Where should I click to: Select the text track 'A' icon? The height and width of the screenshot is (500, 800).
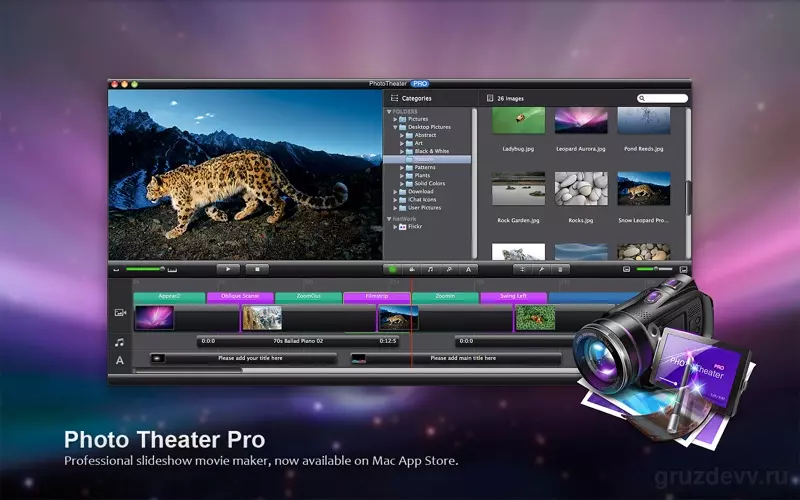(120, 360)
